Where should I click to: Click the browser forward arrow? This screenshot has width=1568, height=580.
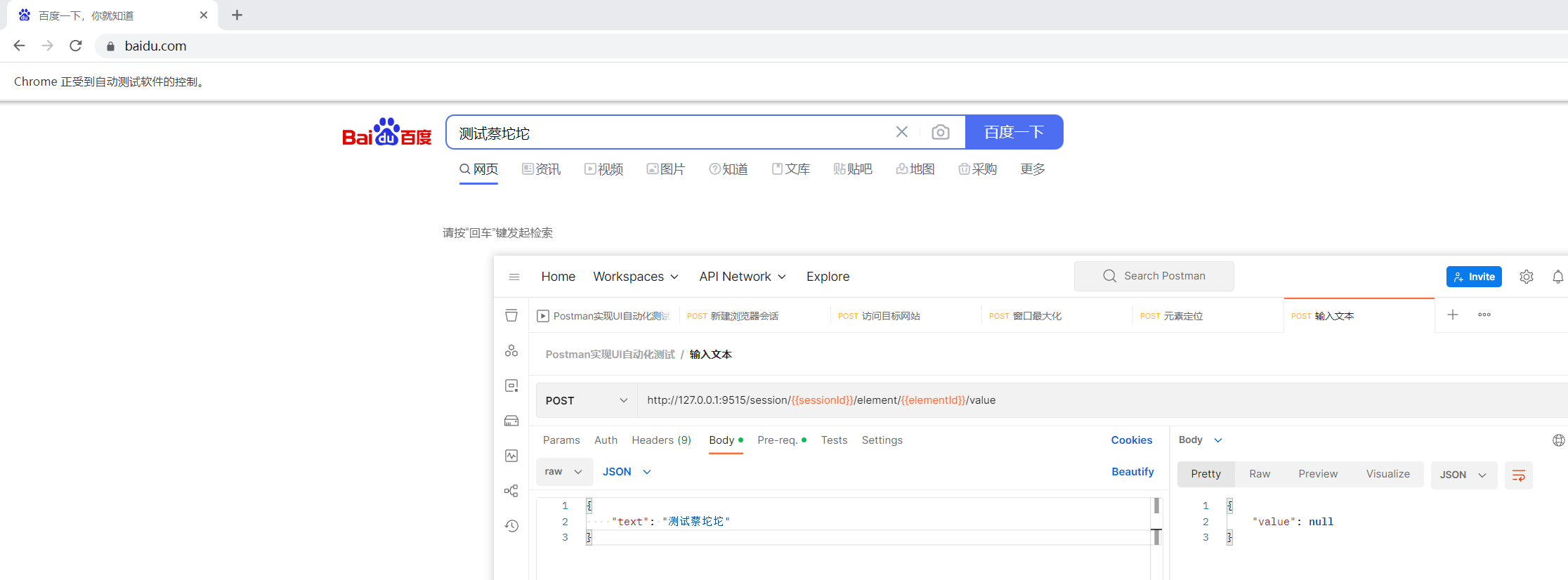(x=48, y=46)
